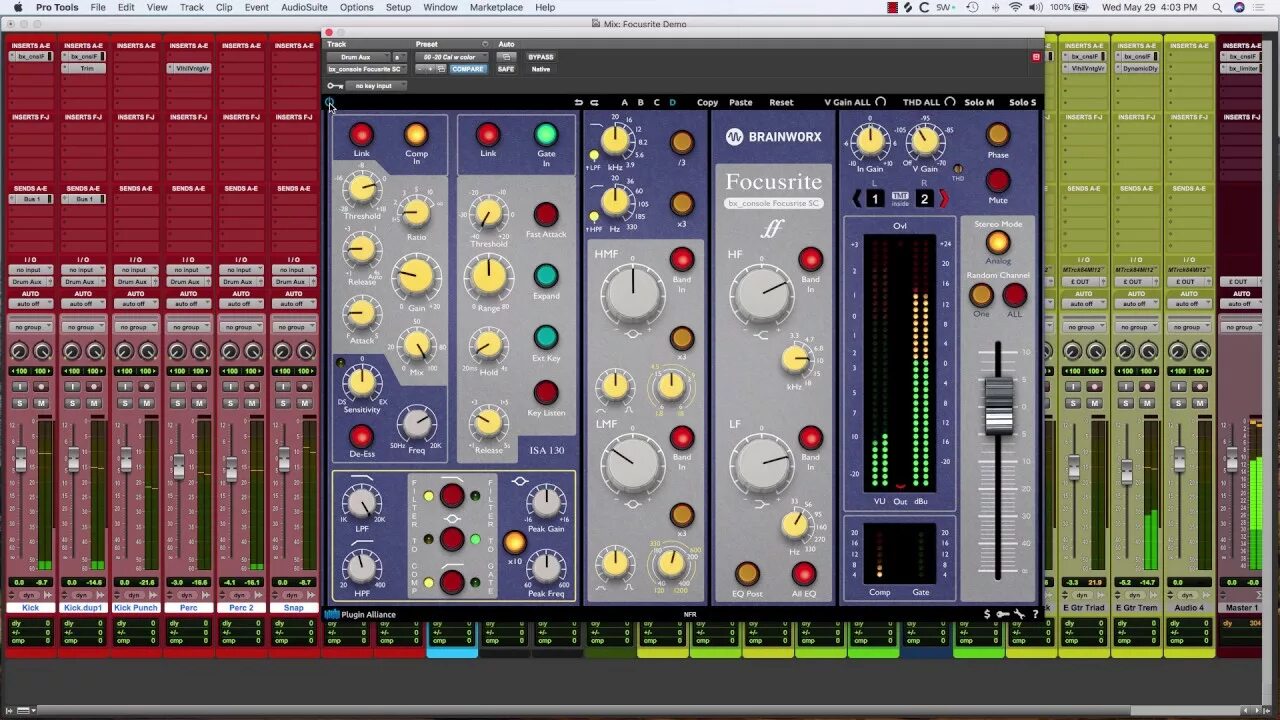Click Paste in plugin header
Screen dimensions: 1280x720
[741, 102]
